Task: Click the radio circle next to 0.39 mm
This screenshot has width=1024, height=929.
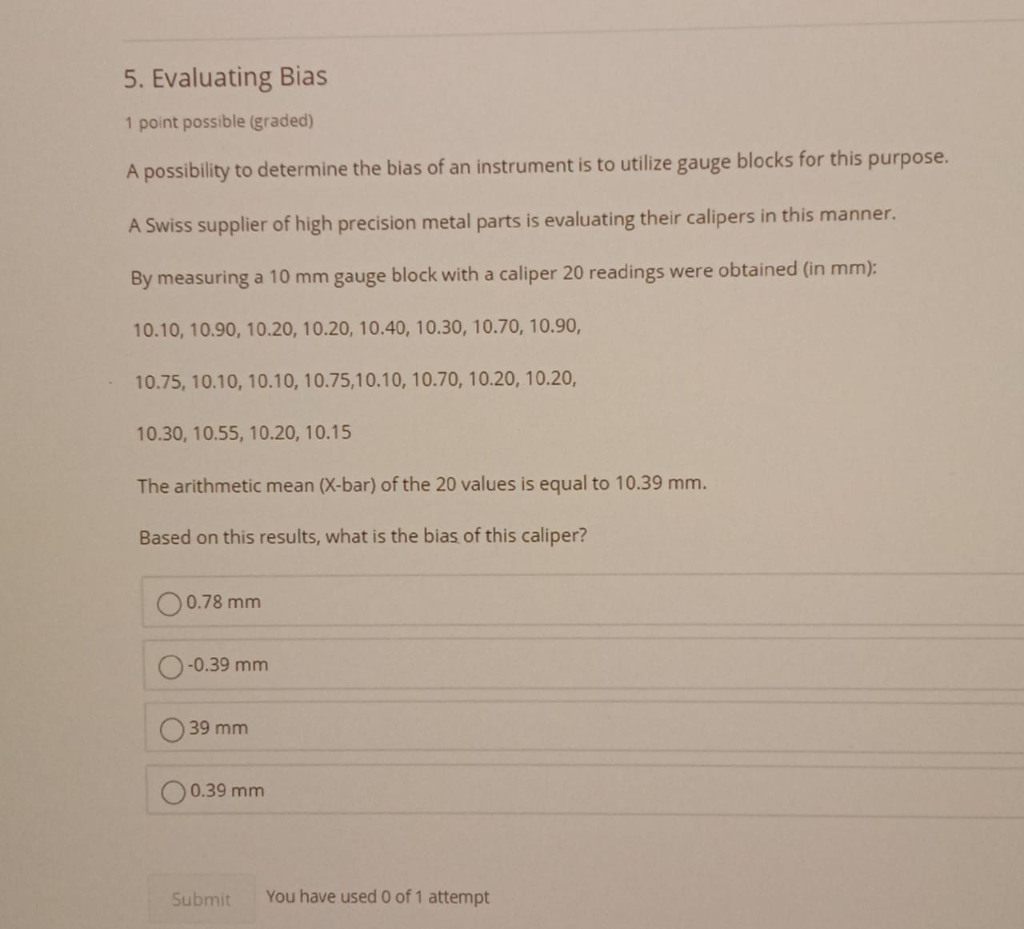Action: click(x=172, y=791)
